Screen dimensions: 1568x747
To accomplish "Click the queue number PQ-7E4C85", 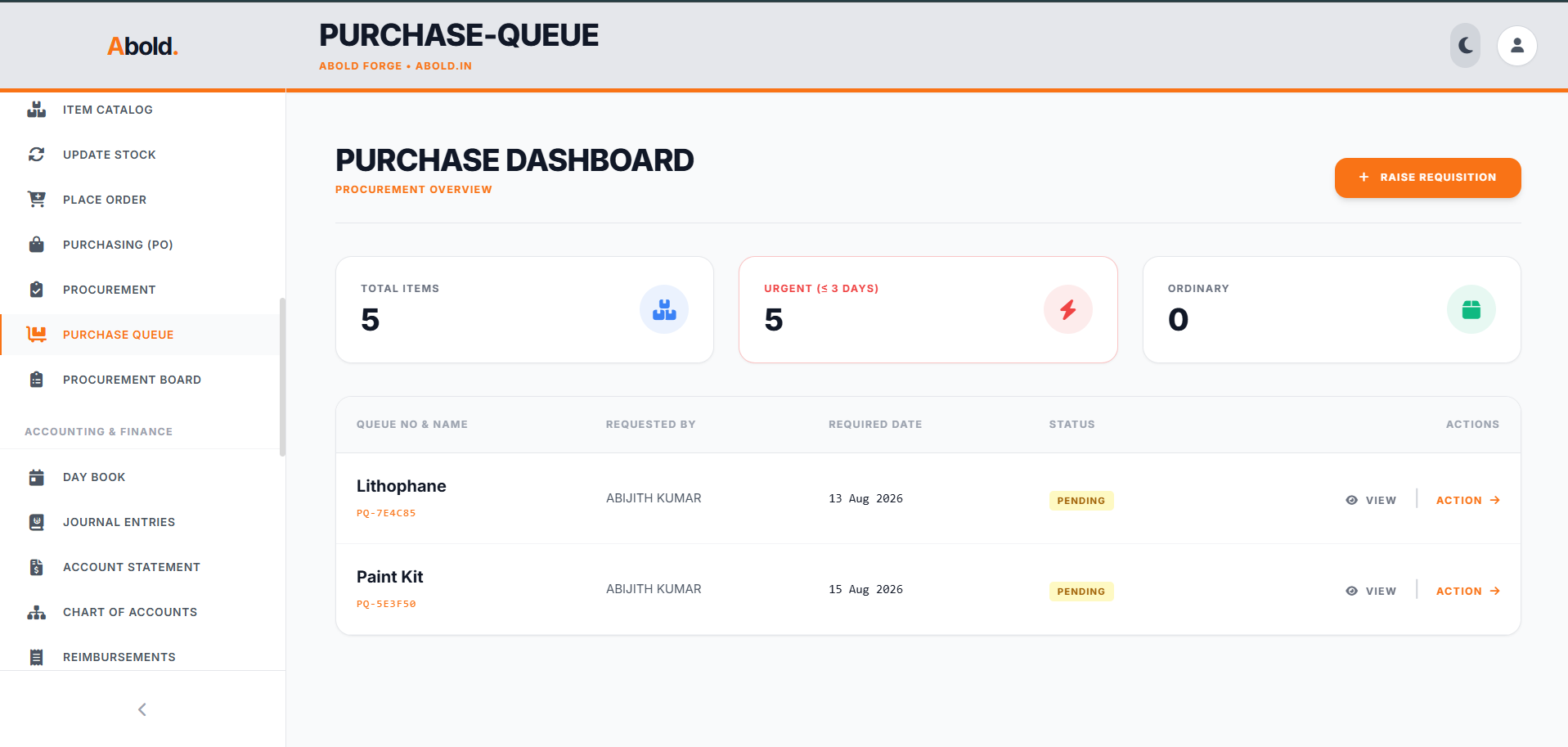I will point(386,513).
